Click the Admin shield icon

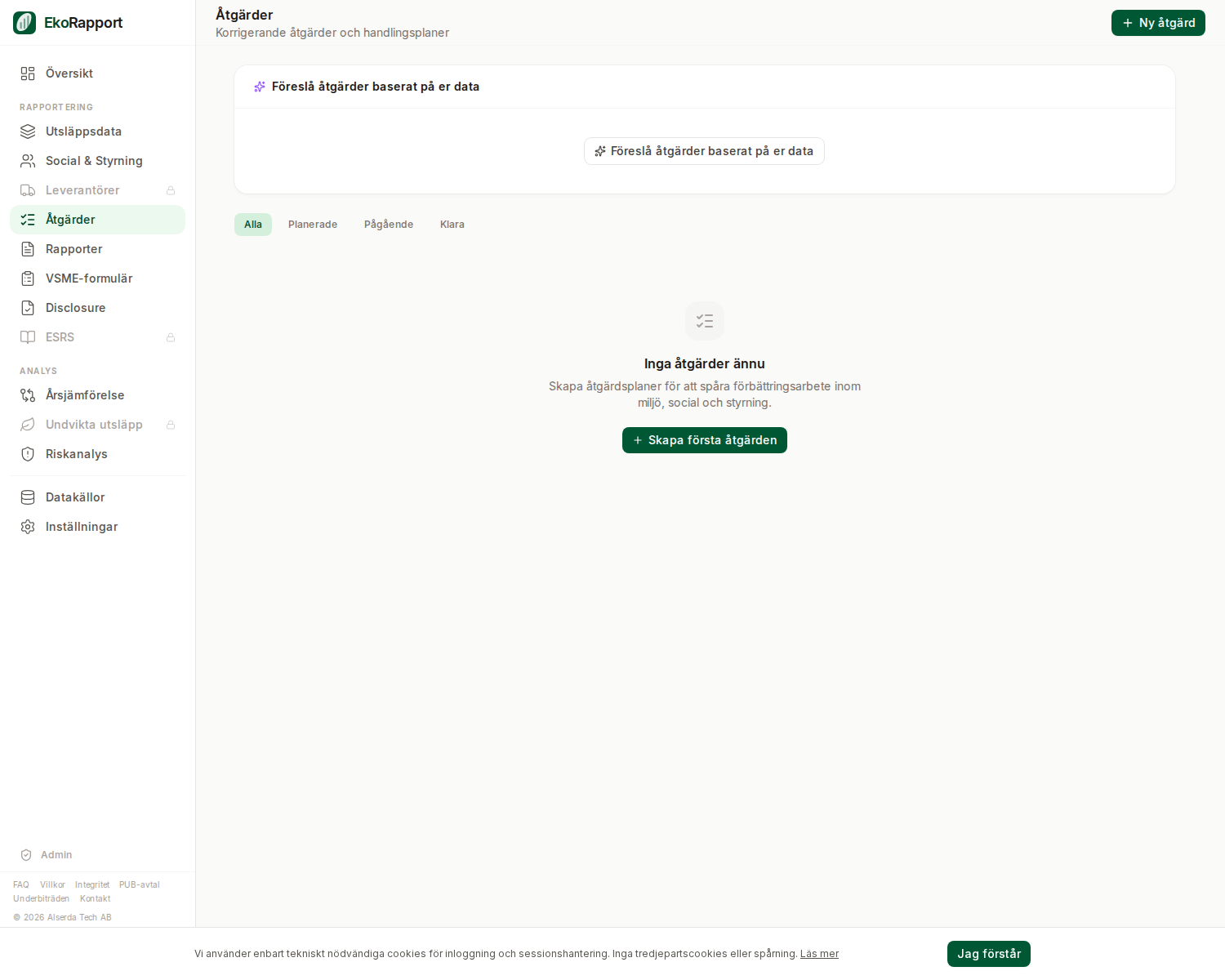point(26,855)
